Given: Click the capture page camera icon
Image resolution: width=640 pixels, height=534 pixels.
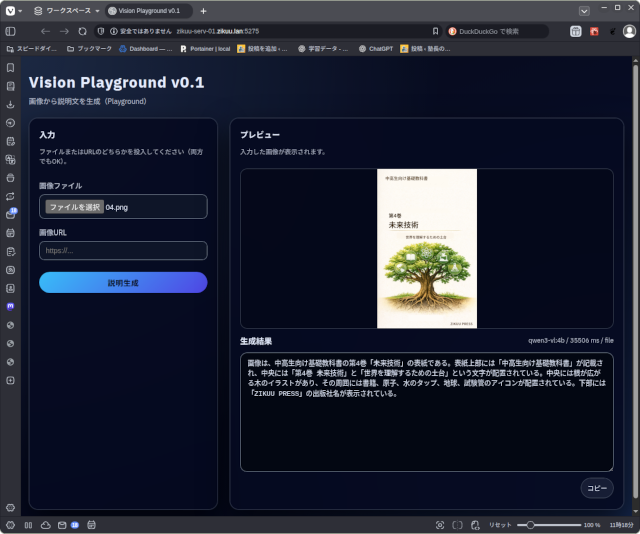Looking at the screenshot, I should click(440, 525).
